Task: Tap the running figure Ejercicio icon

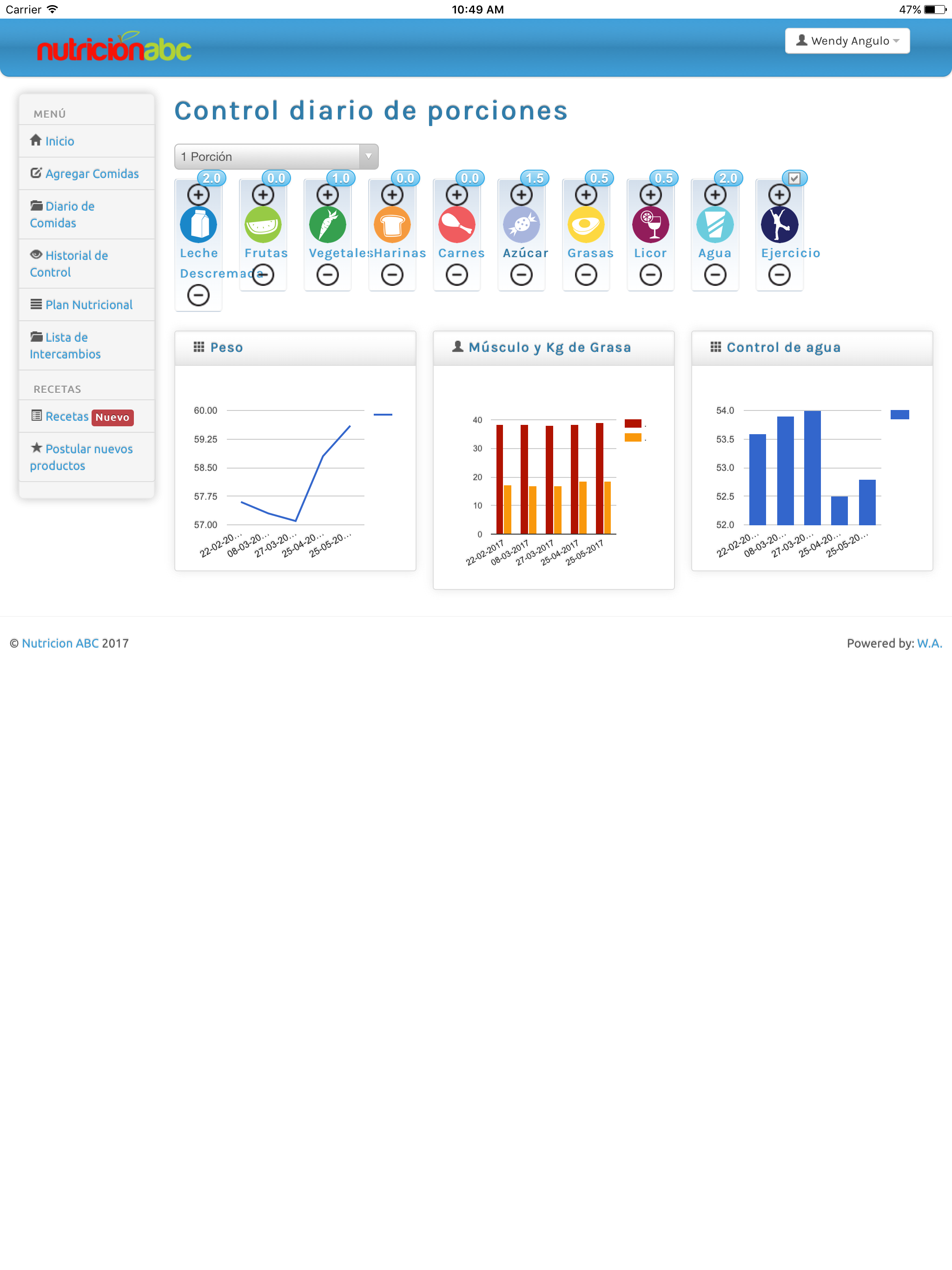Action: [779, 225]
